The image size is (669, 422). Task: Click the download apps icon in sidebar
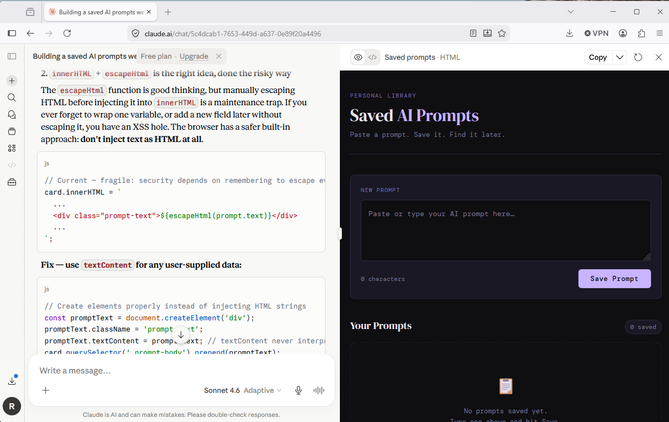tap(12, 381)
